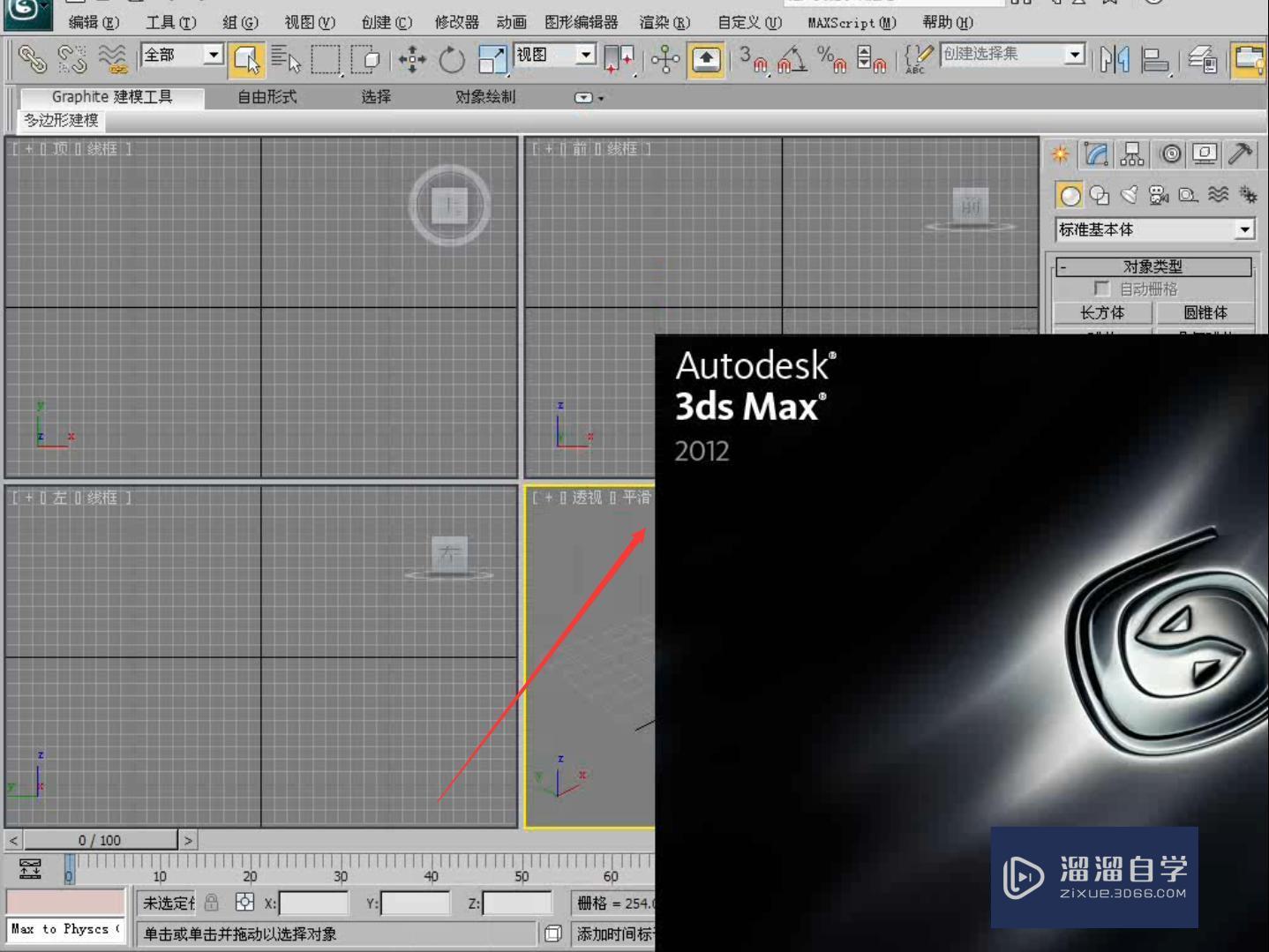The image size is (1269, 952).
Task: Select Helpers category in Create panel
Action: pyautogui.click(x=1189, y=195)
